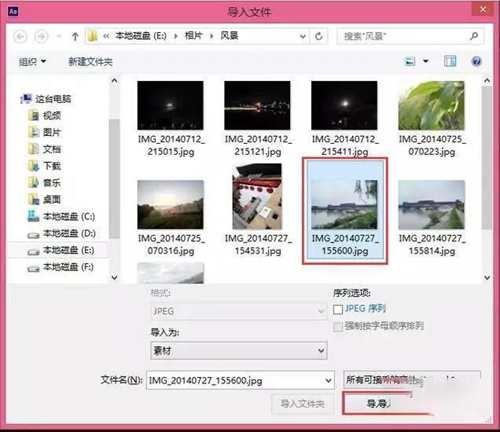Select thumbnail IMG_20140727_155814.jpg
500x432 pixels.
coord(432,218)
